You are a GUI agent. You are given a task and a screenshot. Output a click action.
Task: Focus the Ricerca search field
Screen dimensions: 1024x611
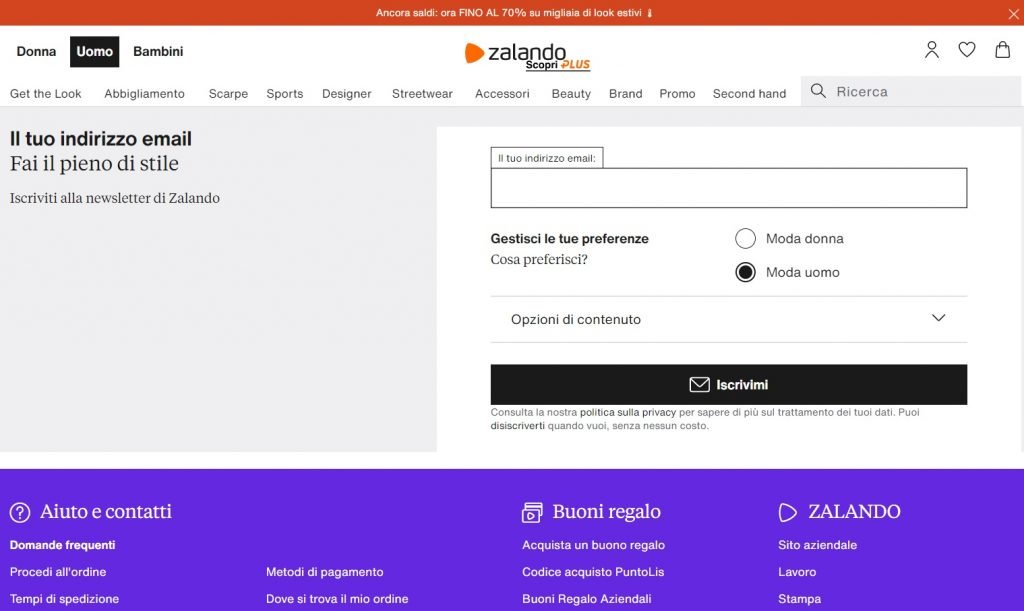tap(911, 91)
